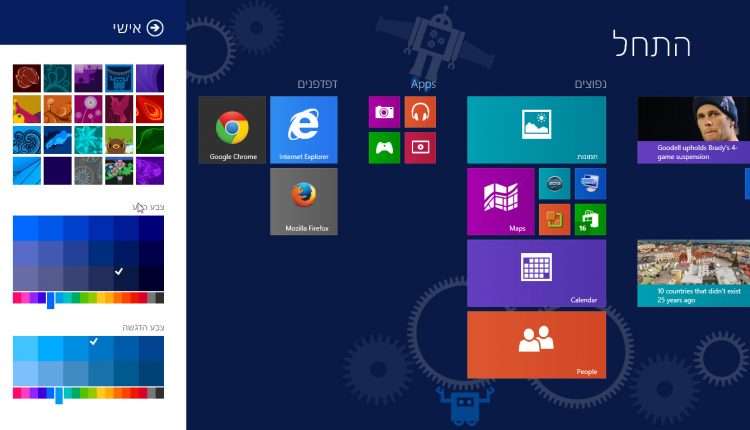
Task: Click the Apps group heading
Action: 423,84
